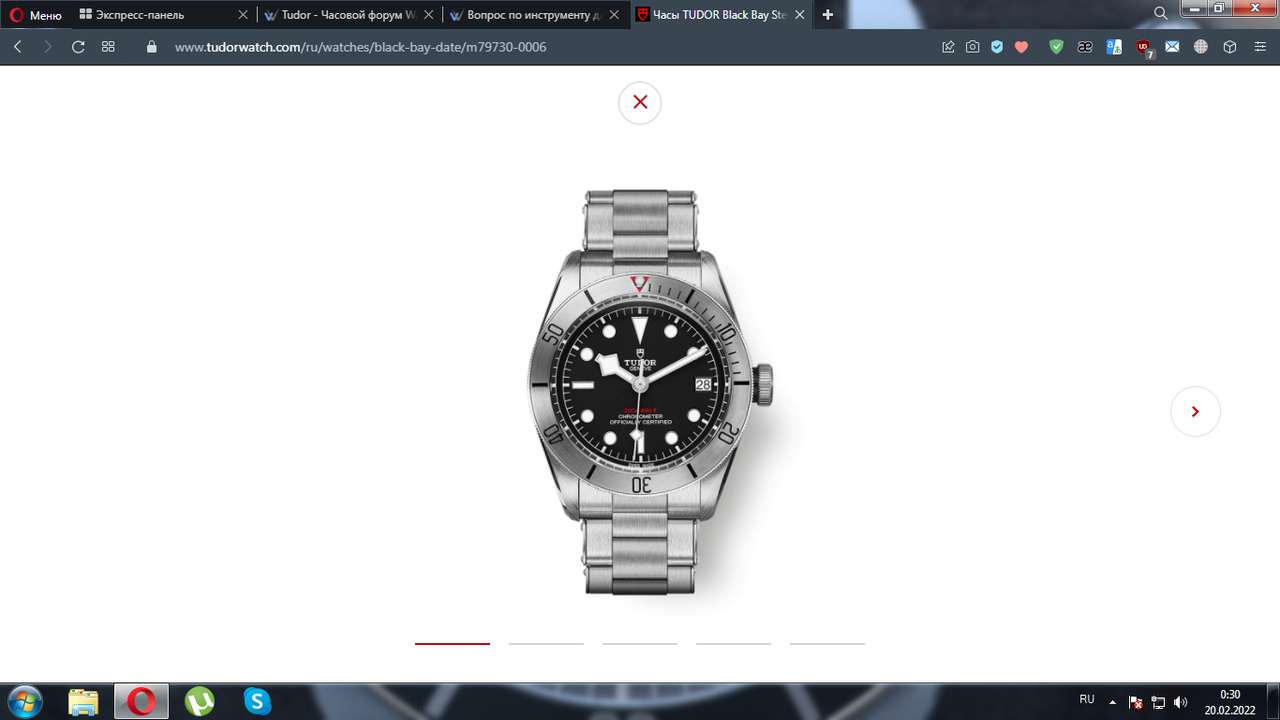The height and width of the screenshot is (720, 1280).
Task: Open the search tabs magnifier
Action: 1160,14
